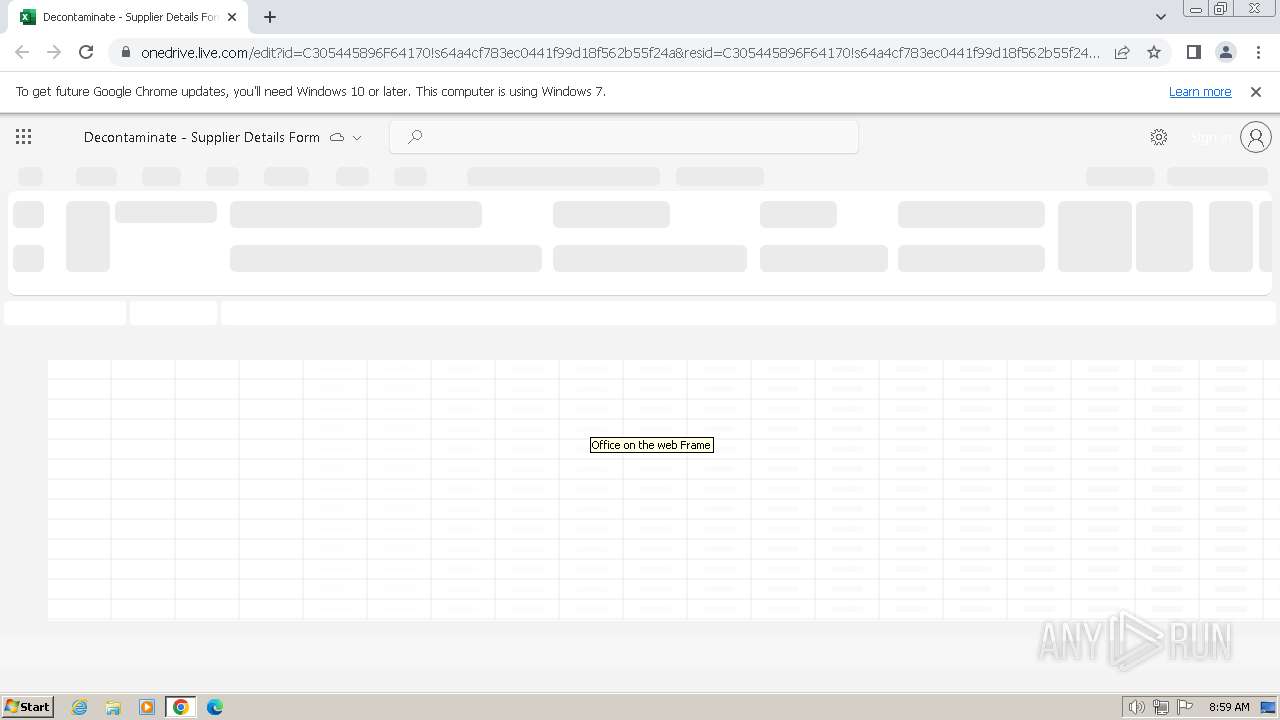Close the Decontaminate Excel tab

click(232, 17)
